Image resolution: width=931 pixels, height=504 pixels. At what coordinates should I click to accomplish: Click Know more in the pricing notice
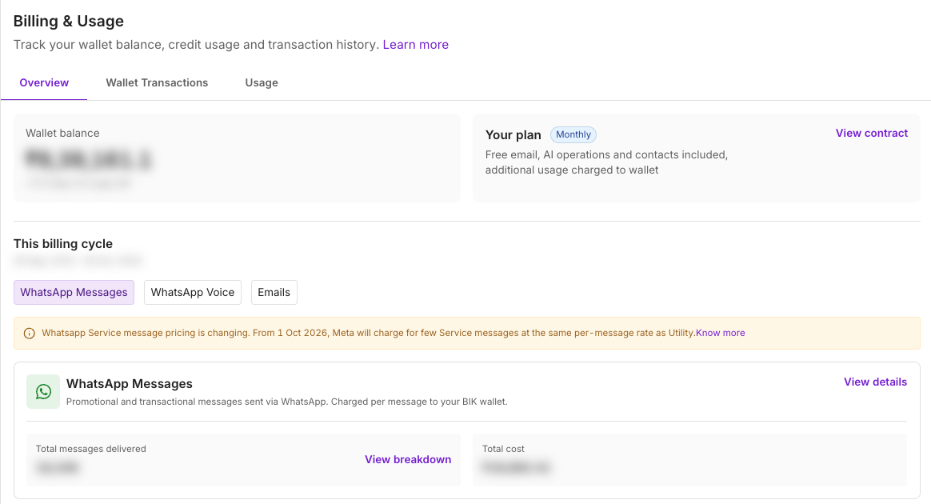pos(720,333)
